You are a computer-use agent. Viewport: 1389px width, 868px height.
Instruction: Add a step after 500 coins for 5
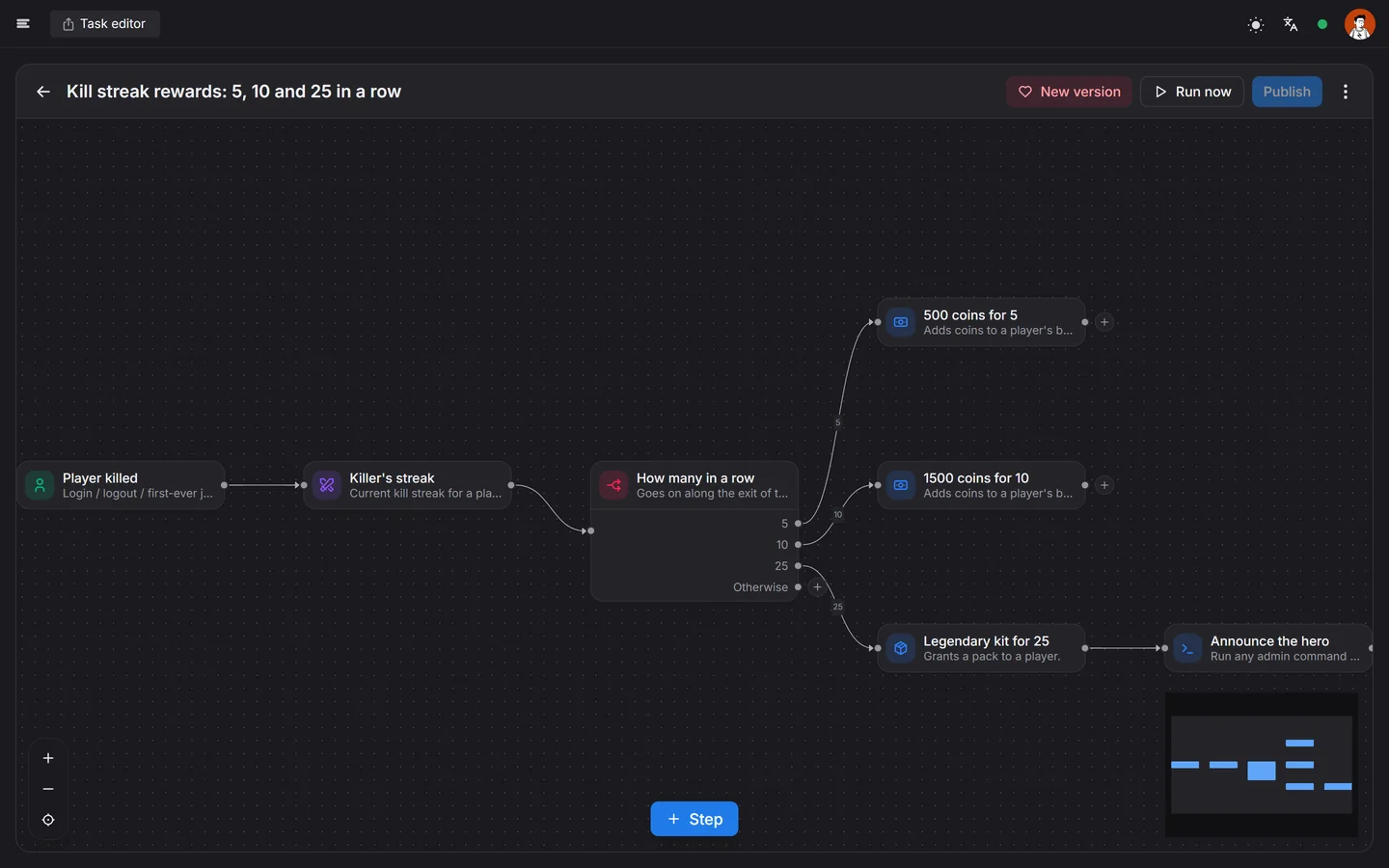point(1104,322)
